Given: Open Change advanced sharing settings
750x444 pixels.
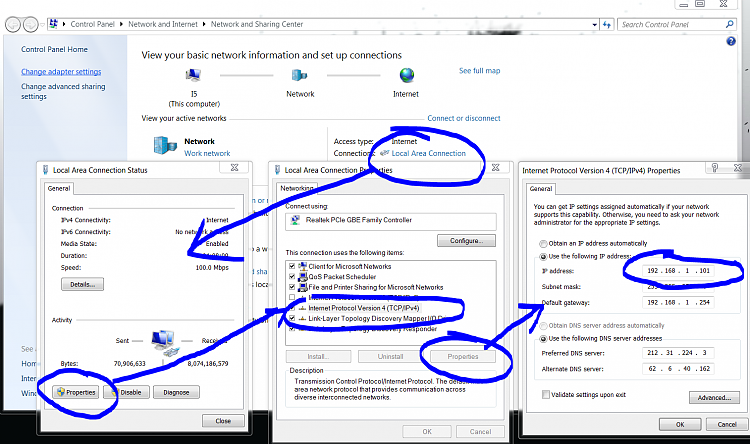Looking at the screenshot, I should click(x=63, y=91).
